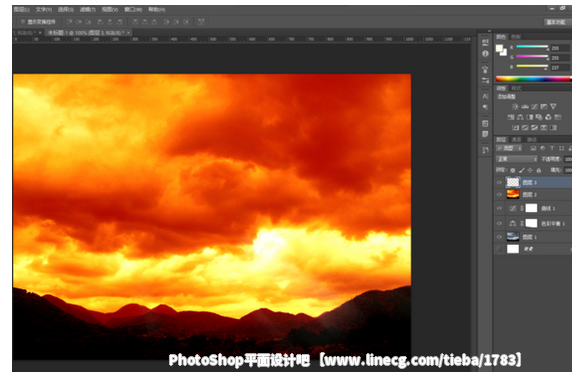
Task: Add a Curves adjustment from Adjustments panel
Action: 535,107
